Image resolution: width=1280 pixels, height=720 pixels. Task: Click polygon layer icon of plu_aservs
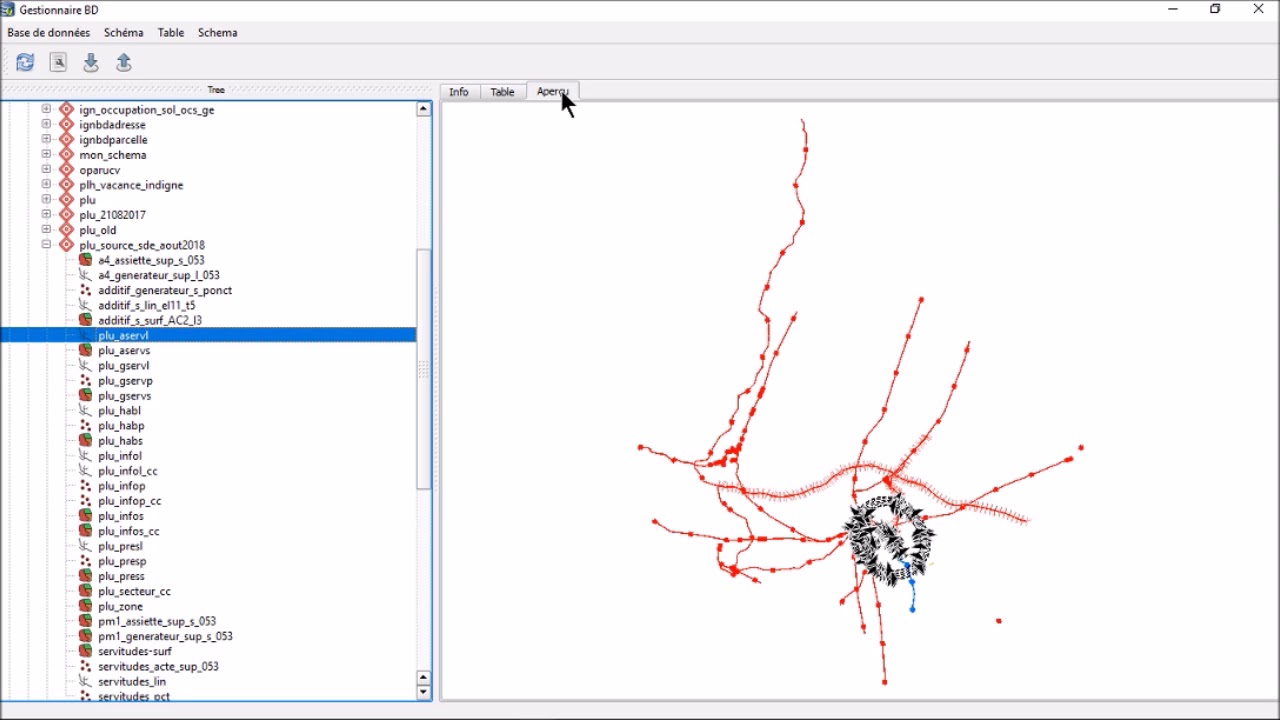(85, 350)
